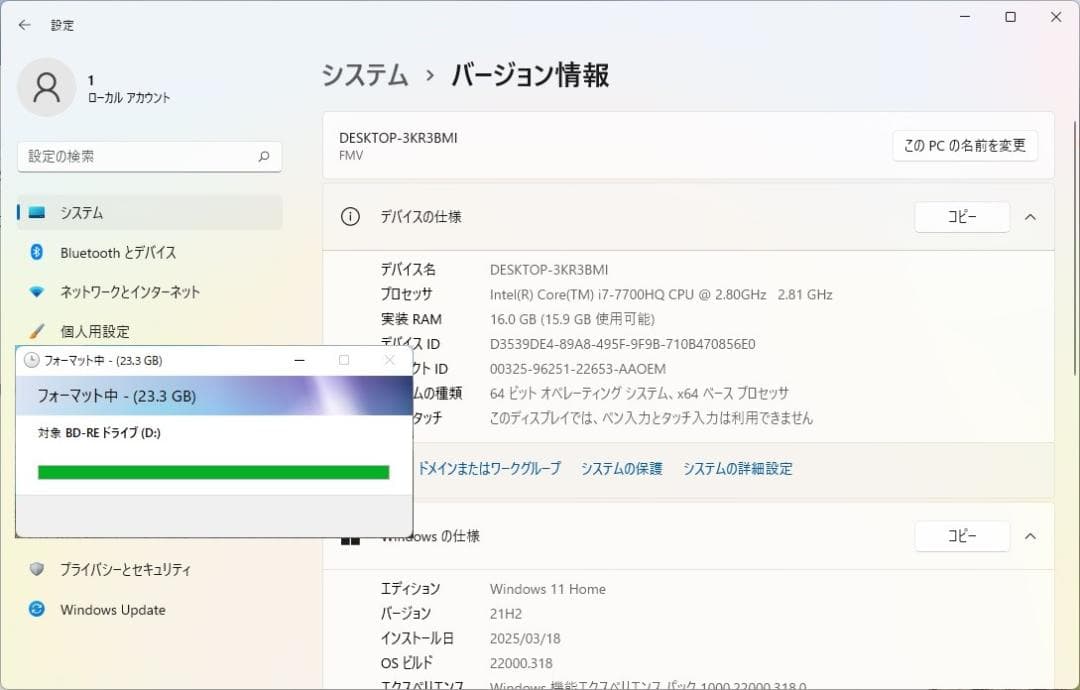
Task: Collapse the Windows の仕様 section
Action: tap(1031, 536)
